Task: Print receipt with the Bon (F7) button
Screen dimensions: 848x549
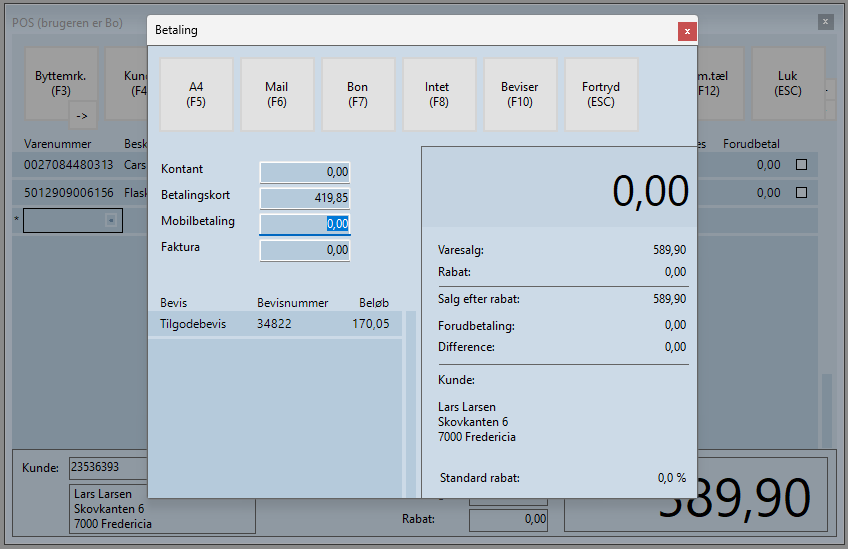Action: (357, 94)
